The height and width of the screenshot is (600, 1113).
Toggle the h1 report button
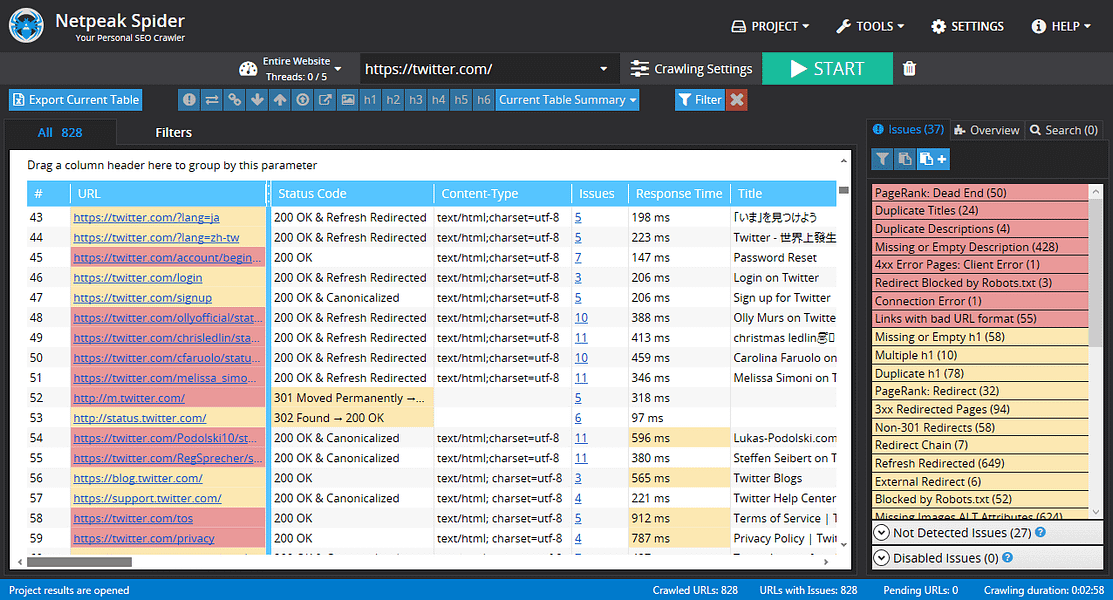click(x=370, y=100)
